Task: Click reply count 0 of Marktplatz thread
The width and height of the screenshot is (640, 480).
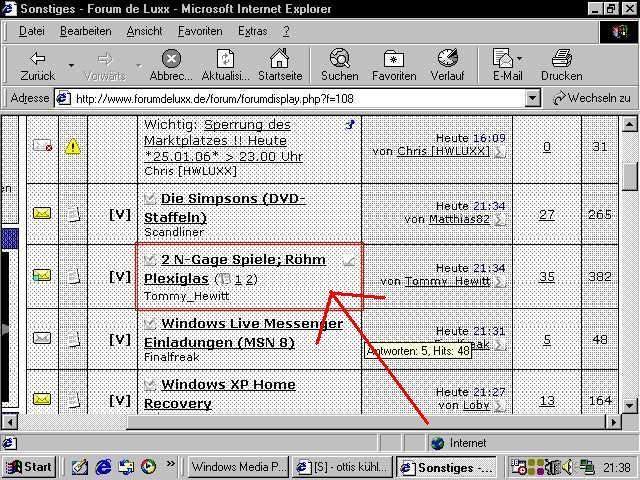Action: (x=547, y=147)
